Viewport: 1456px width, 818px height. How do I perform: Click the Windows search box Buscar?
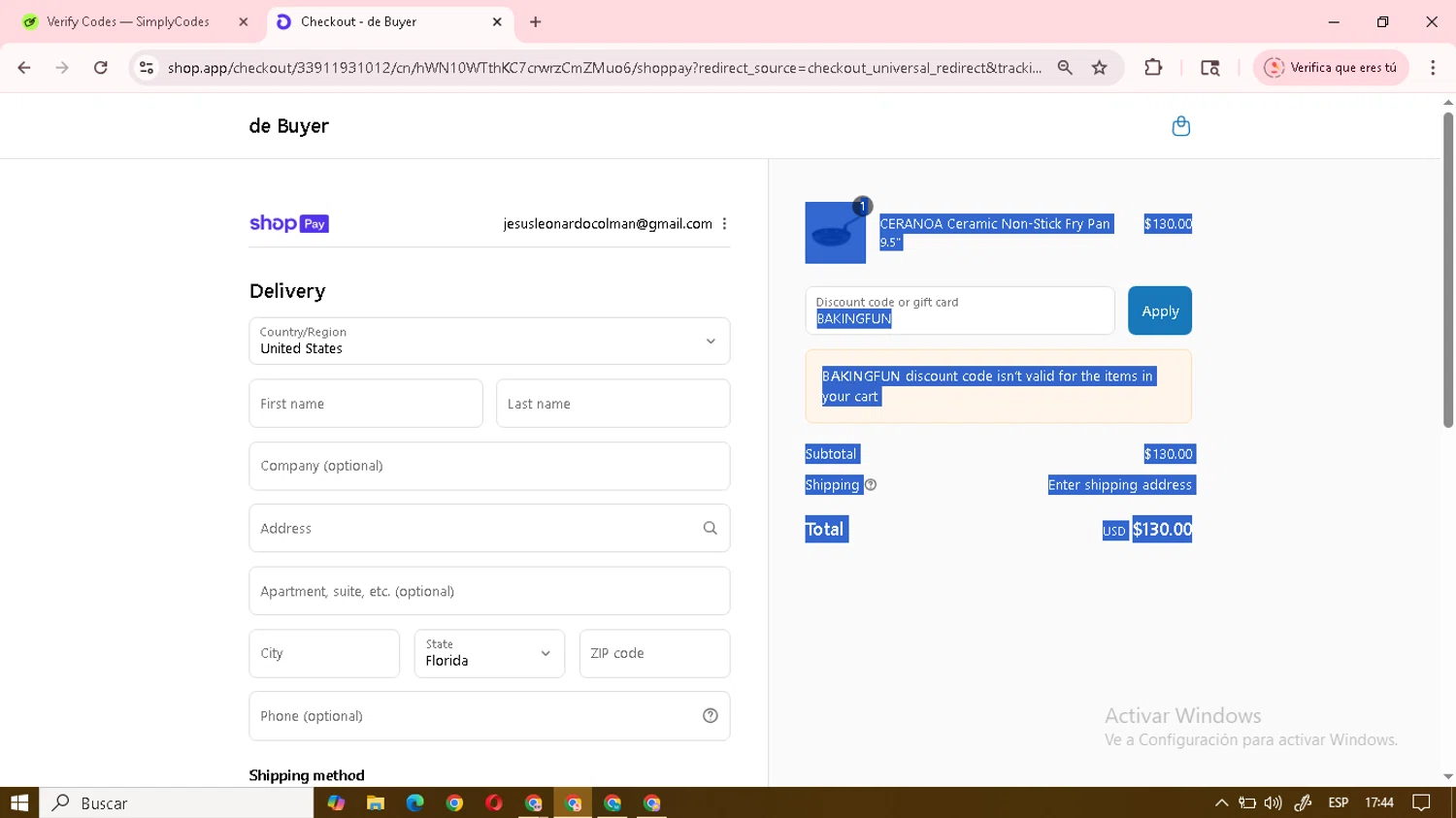[x=177, y=802]
